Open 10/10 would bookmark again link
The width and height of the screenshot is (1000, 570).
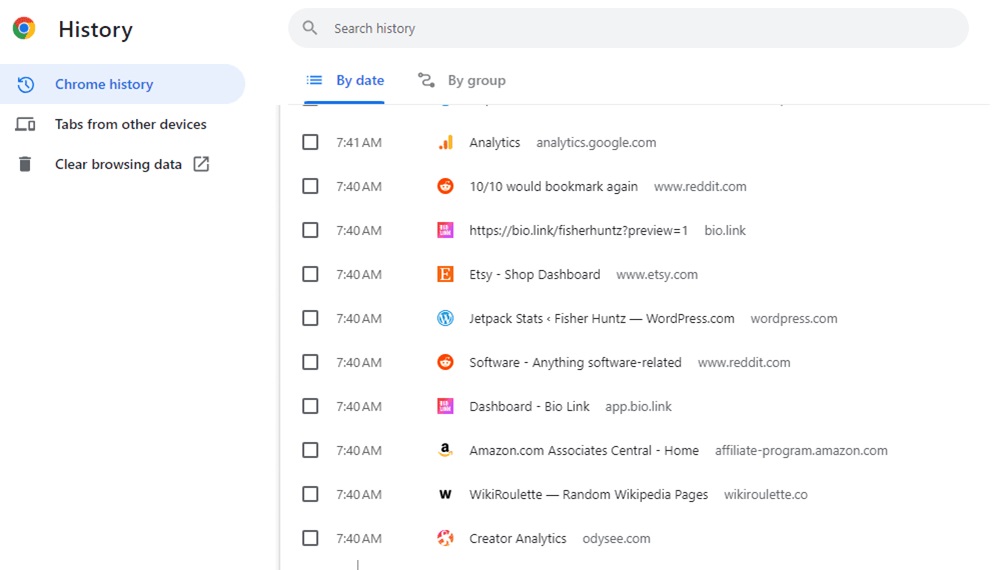coord(554,187)
